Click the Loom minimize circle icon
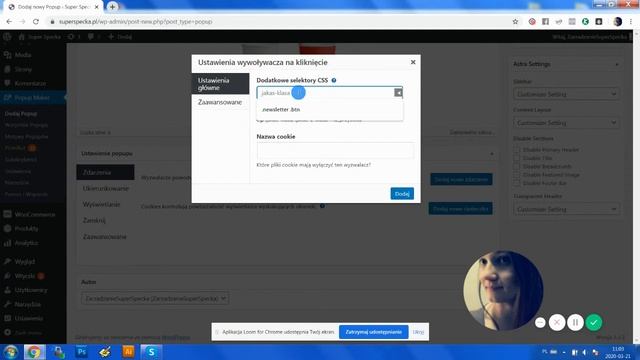Viewport: 640px width, 360px height. point(540,322)
